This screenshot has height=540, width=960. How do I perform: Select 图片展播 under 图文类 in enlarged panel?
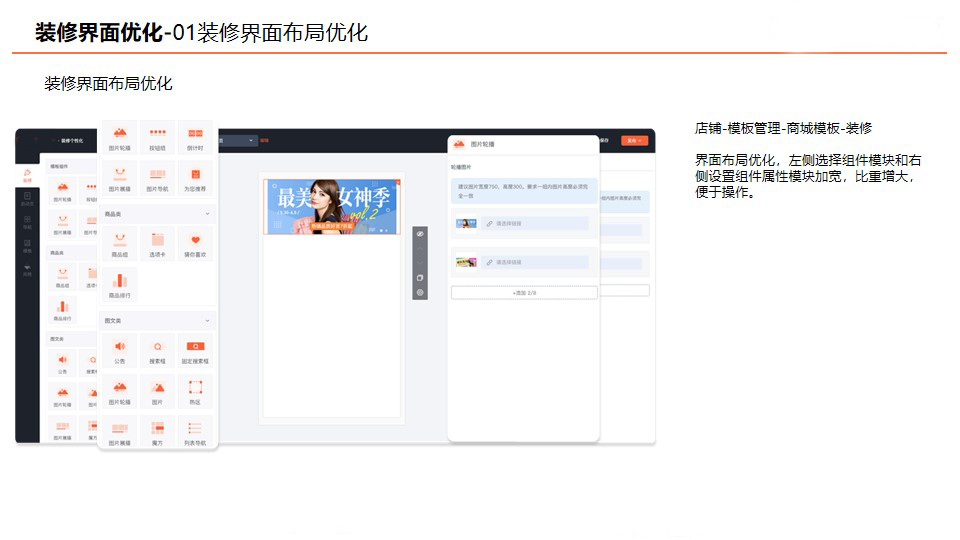click(120, 432)
